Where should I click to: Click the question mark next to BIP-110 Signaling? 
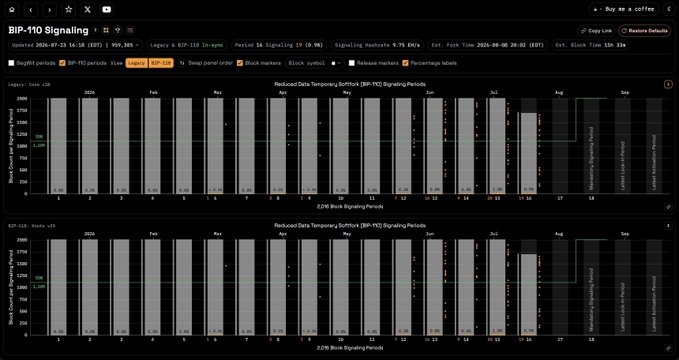95,30
